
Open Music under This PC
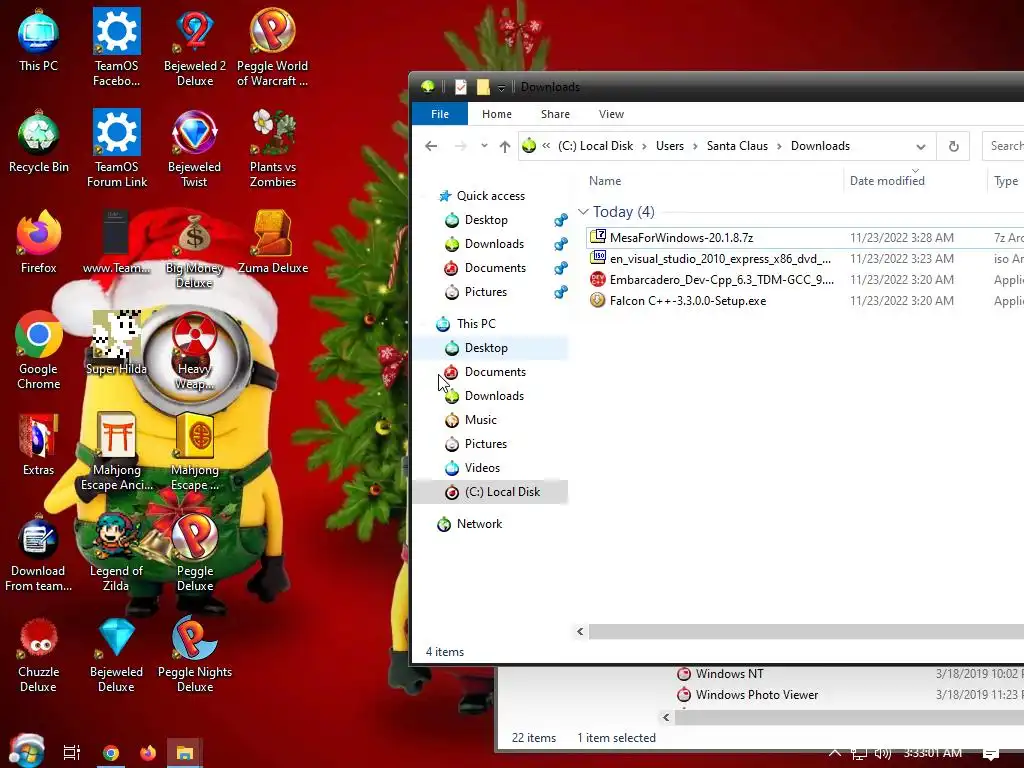click(x=481, y=420)
